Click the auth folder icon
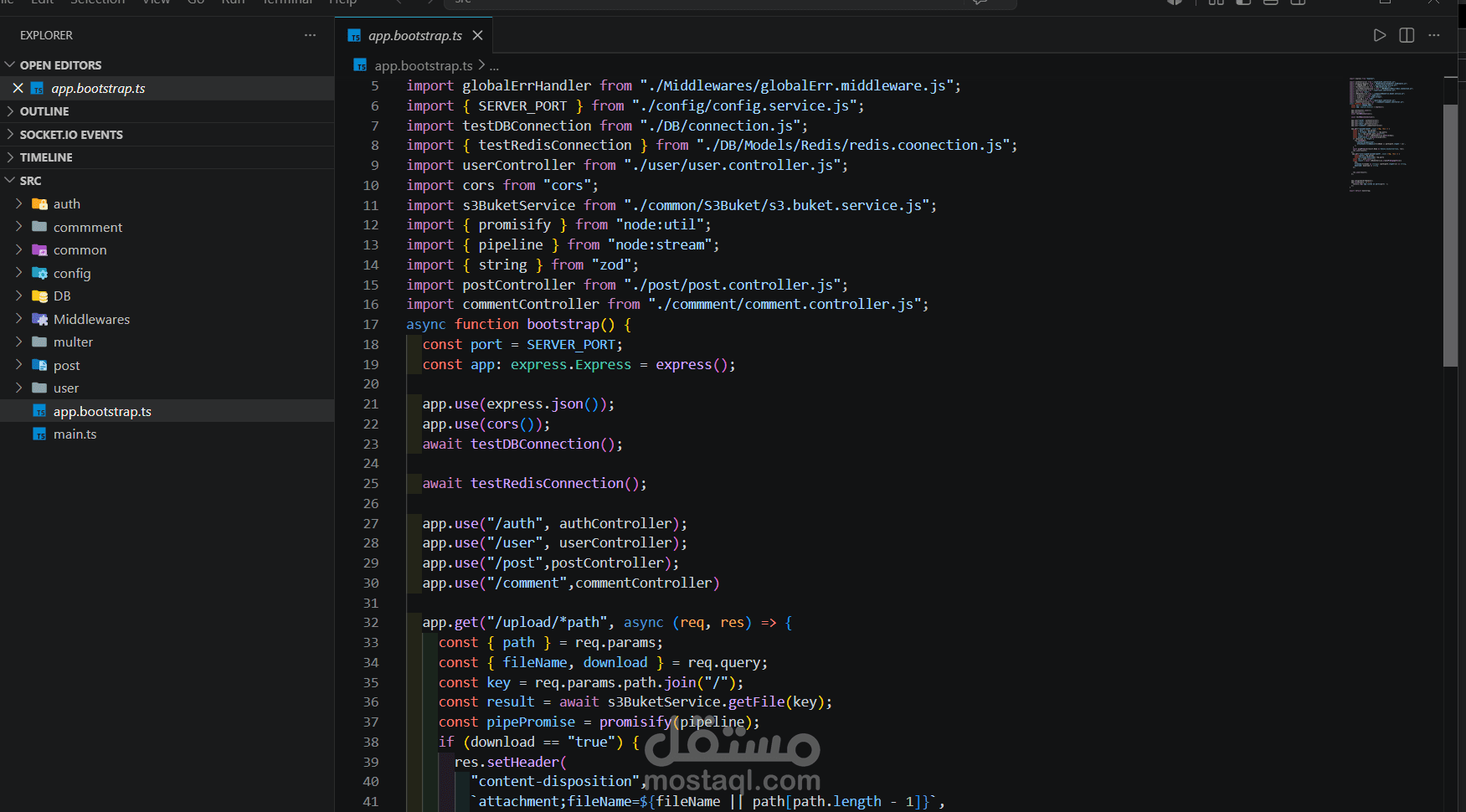This screenshot has width=1466, height=812. click(x=39, y=203)
